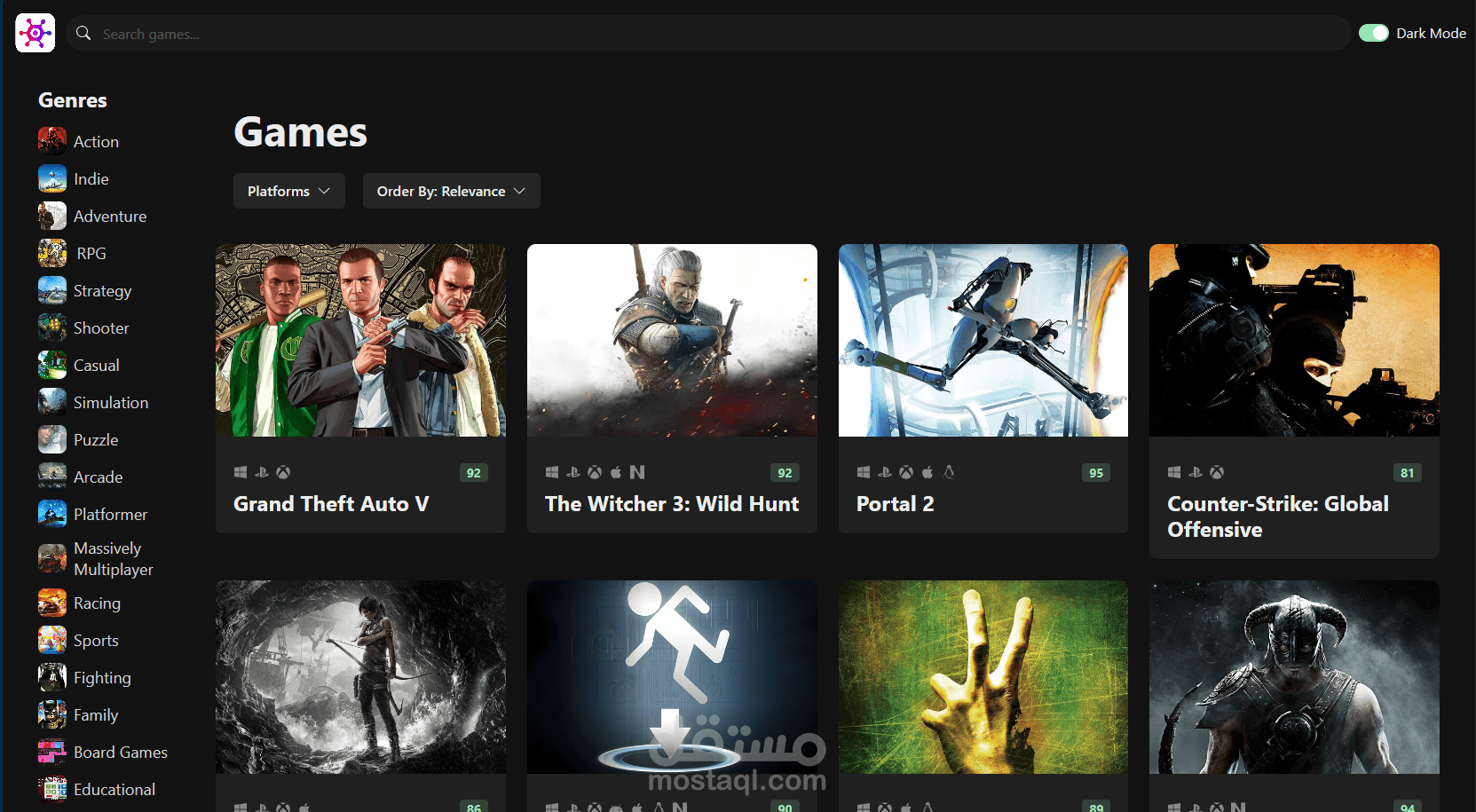Screen dimensions: 1476x812
Task: Click the Educational genre thumbnail icon
Action: coord(52,789)
